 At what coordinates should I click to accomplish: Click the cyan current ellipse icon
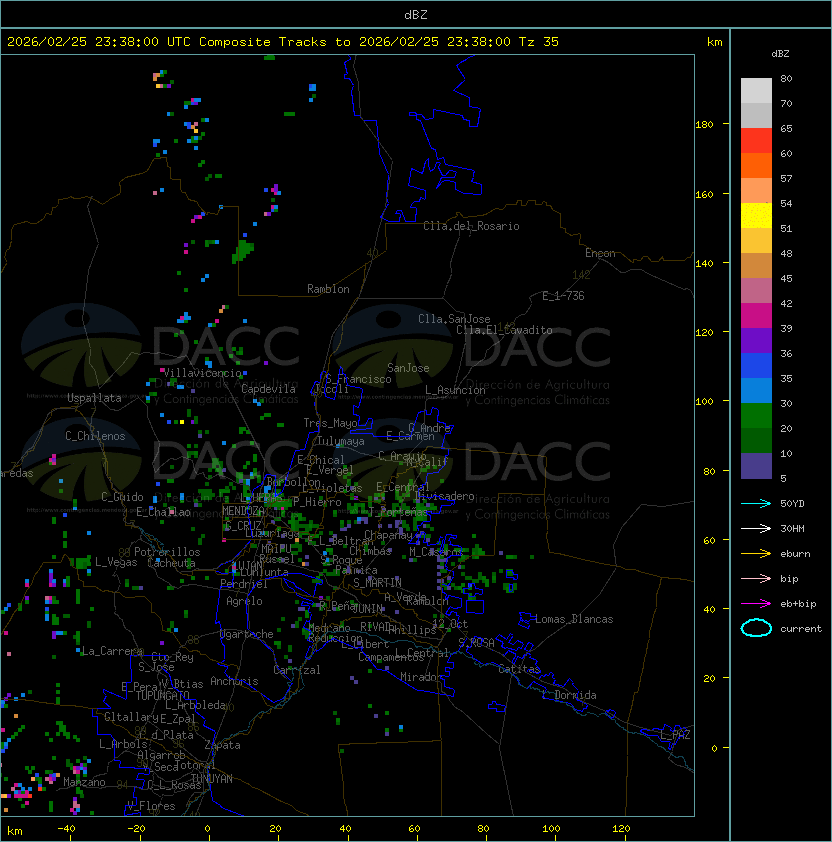(x=756, y=628)
